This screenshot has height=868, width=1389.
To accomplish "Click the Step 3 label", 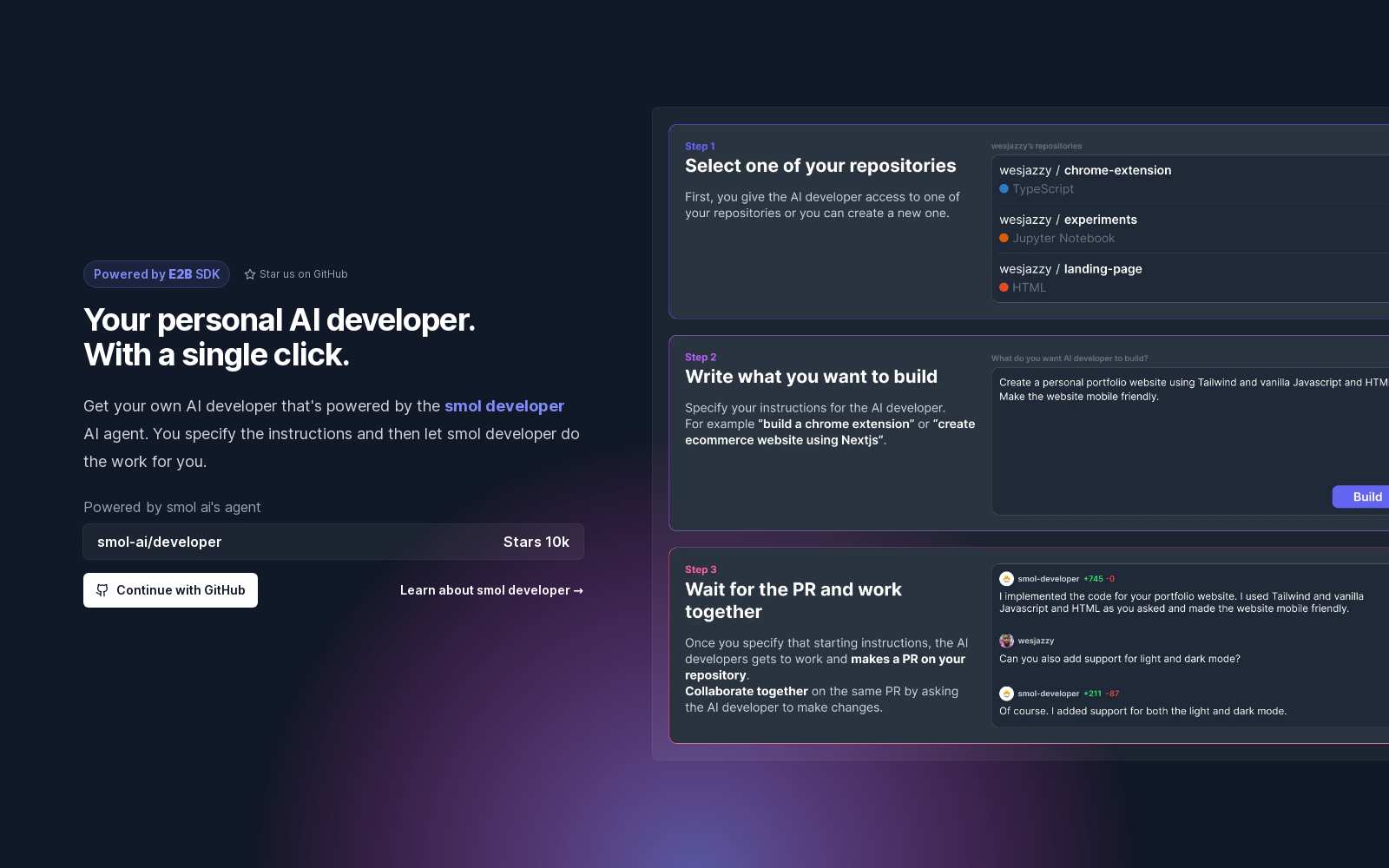I will tap(701, 570).
